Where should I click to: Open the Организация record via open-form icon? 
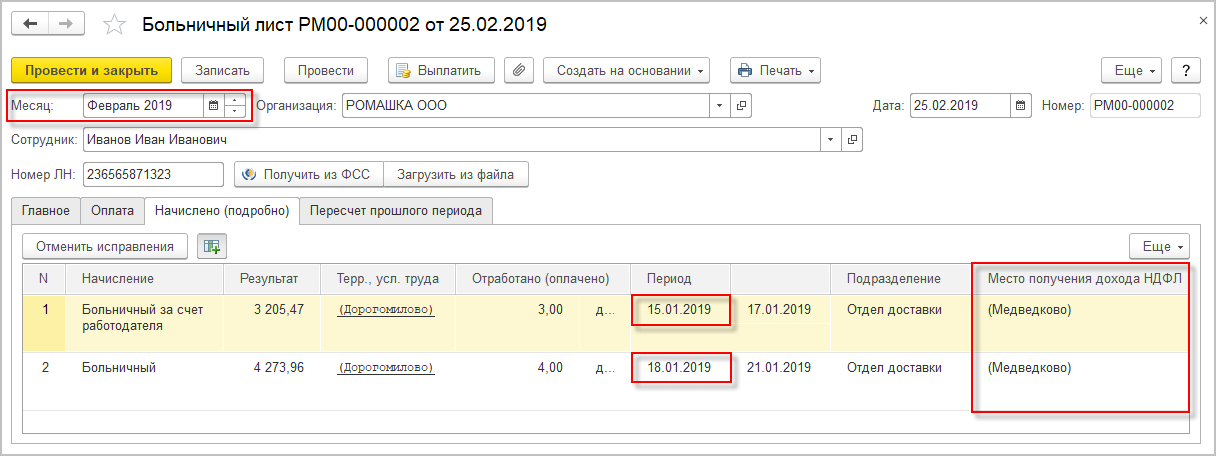(x=741, y=105)
